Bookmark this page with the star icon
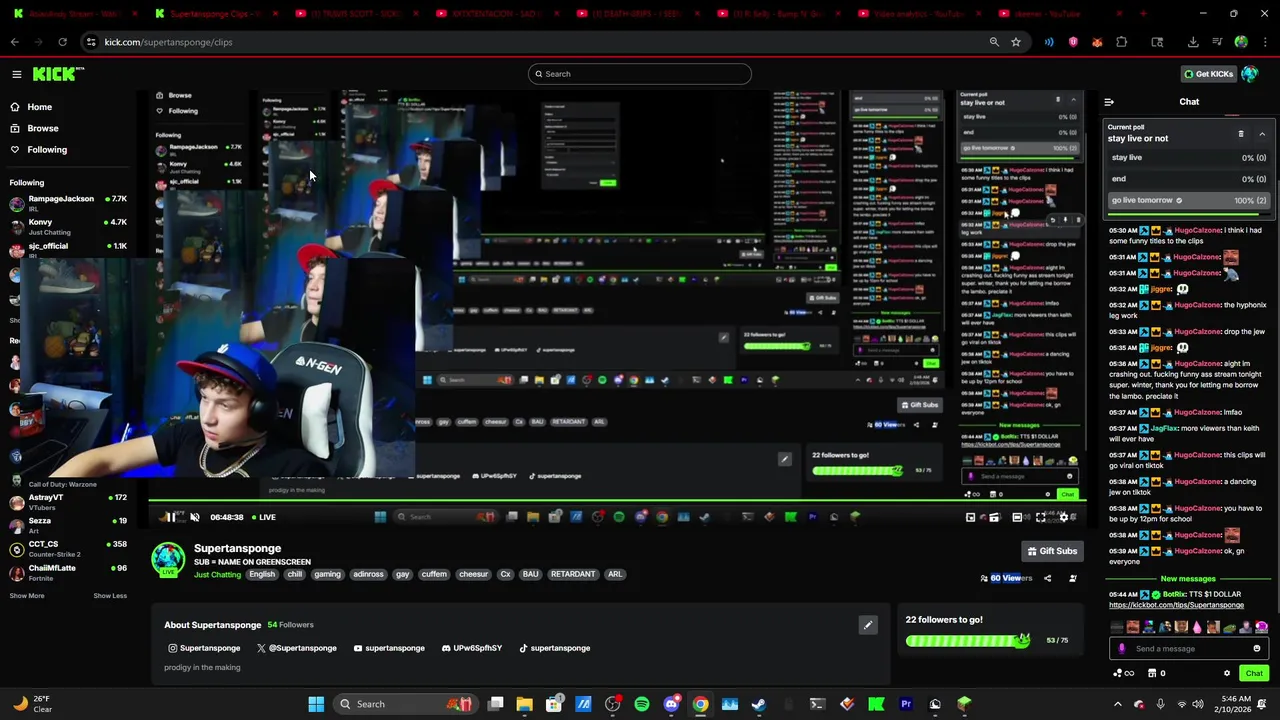Screen dimensions: 1280x720 [x=1016, y=42]
